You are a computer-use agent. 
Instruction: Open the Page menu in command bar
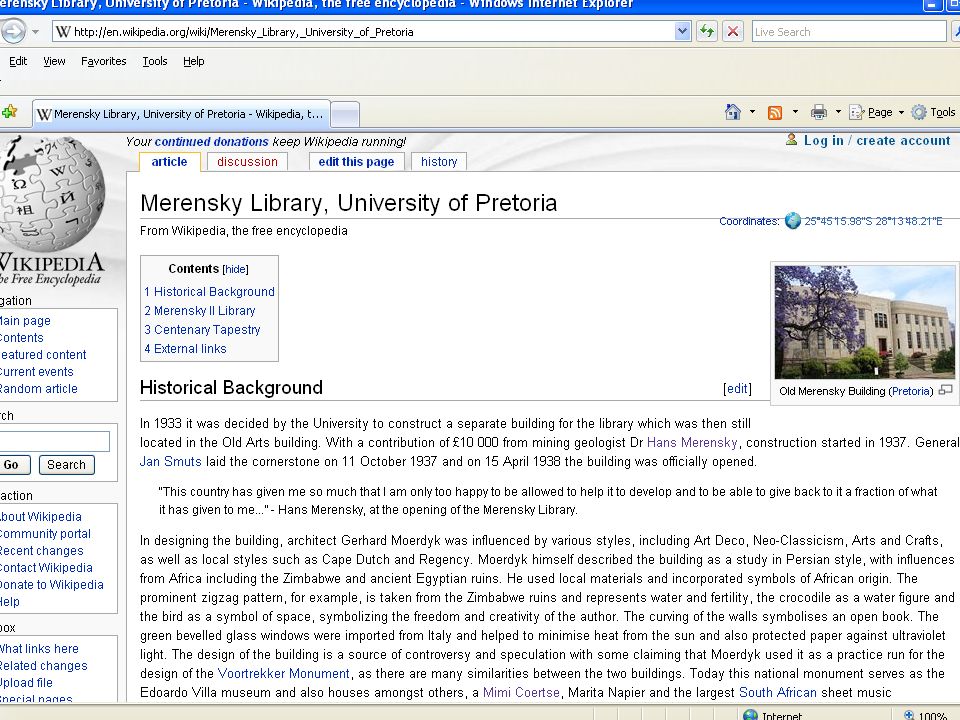876,112
